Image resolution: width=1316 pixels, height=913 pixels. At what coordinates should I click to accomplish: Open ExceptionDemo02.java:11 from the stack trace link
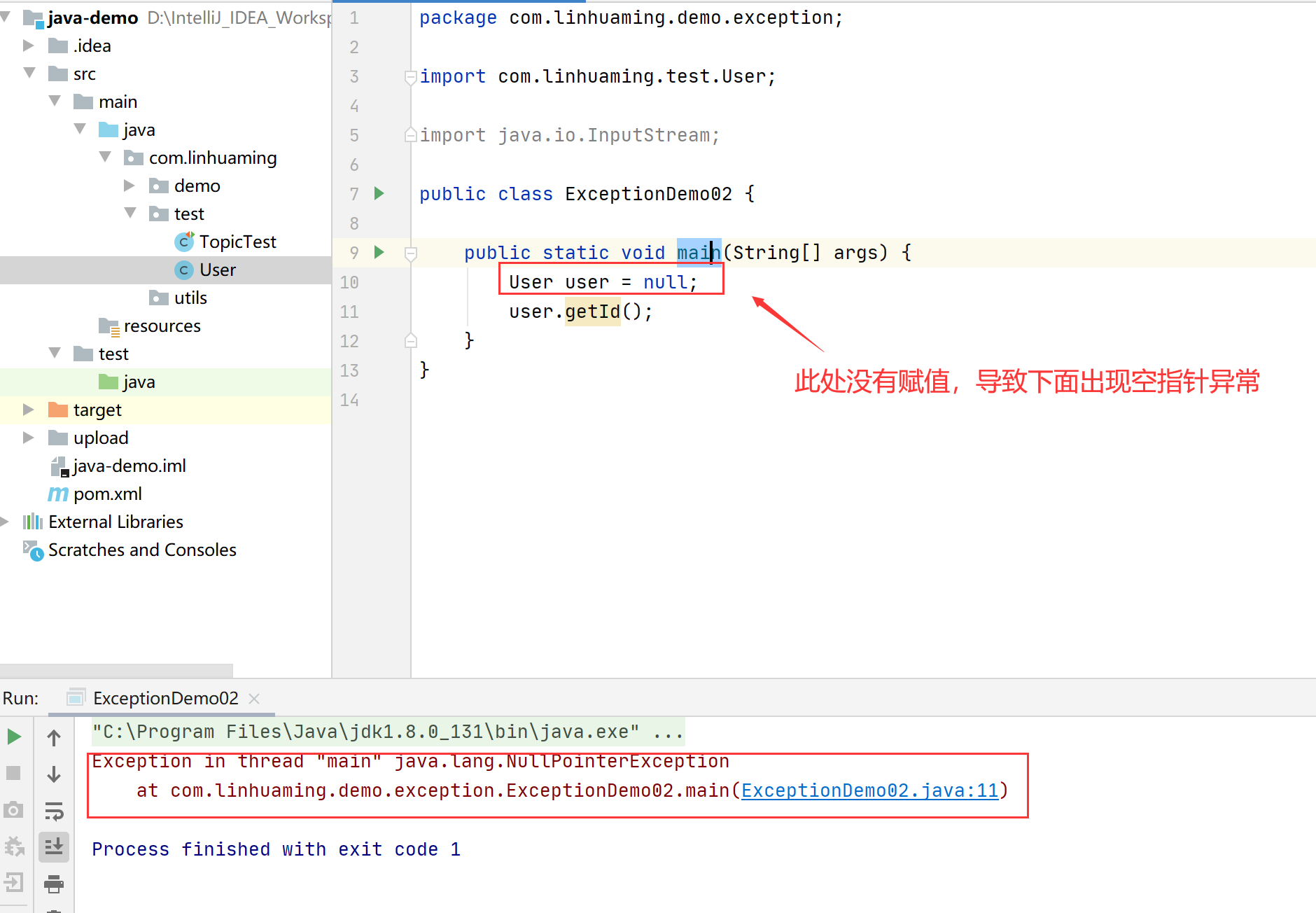click(x=869, y=790)
